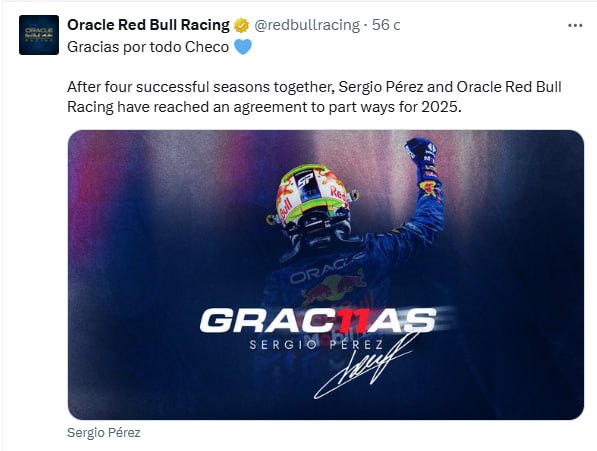Click 'SERGIO PEREZ' subtitle inside the image
The height and width of the screenshot is (451, 597).
[x=317, y=345]
